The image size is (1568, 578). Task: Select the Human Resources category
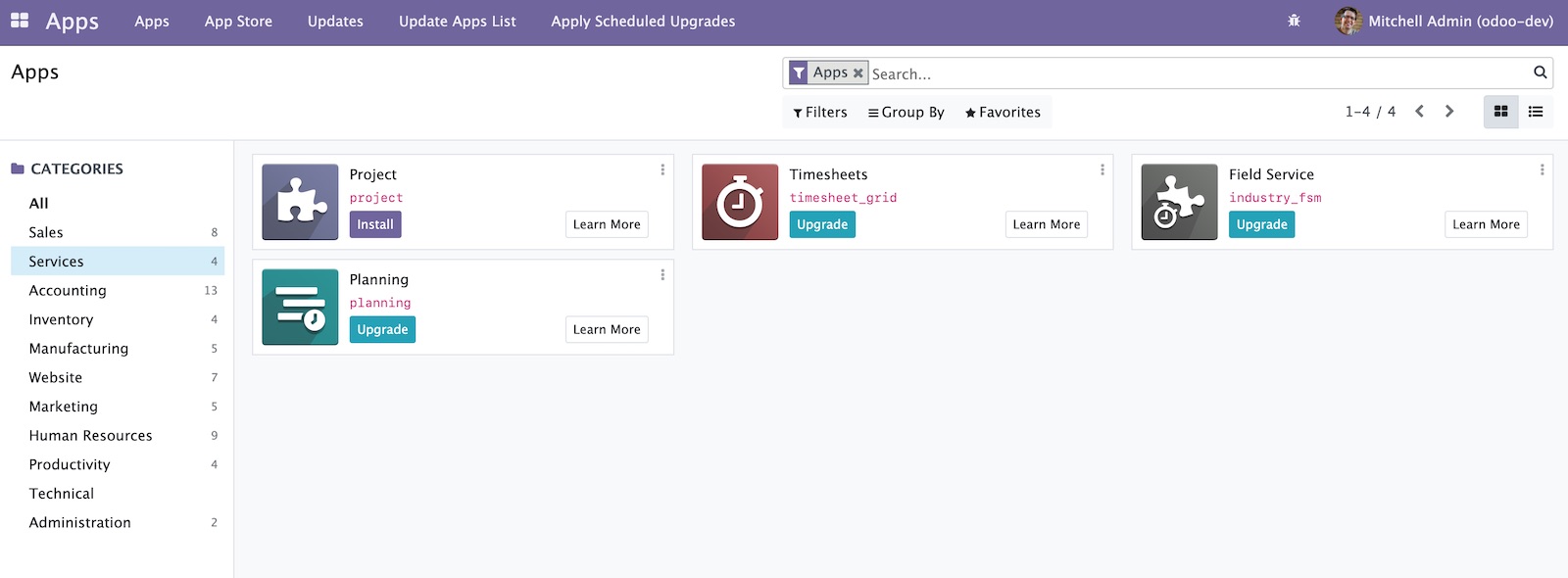pos(118,436)
